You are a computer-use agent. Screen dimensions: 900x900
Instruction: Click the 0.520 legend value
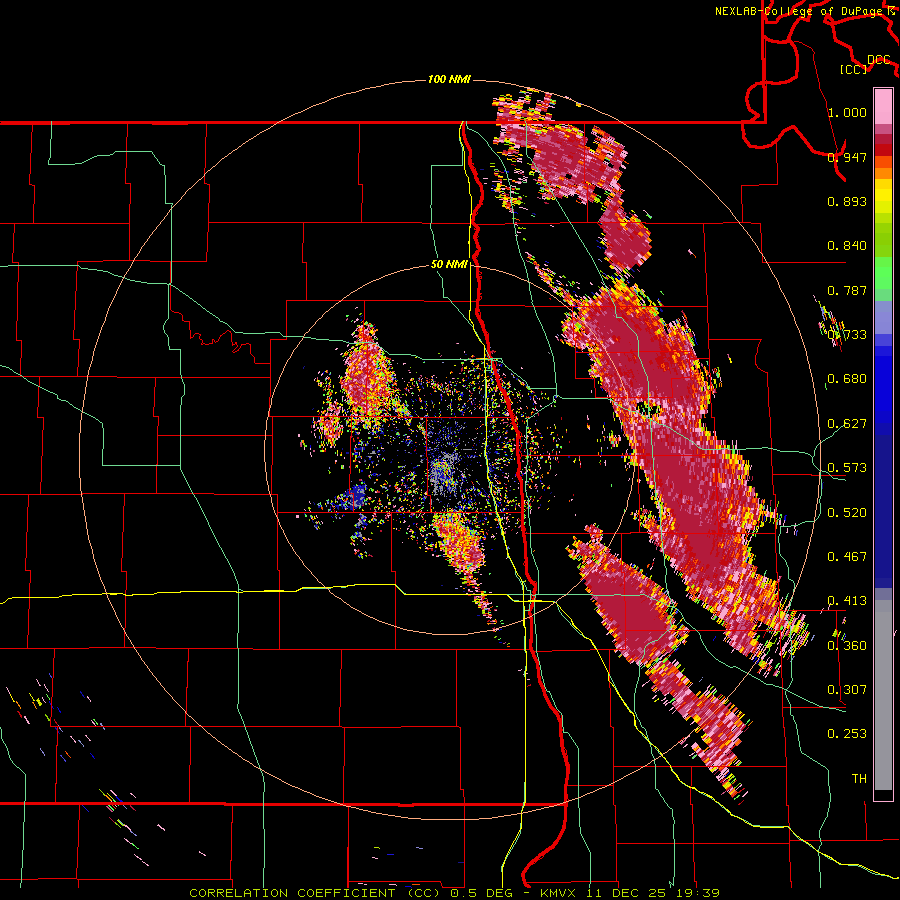coord(847,513)
